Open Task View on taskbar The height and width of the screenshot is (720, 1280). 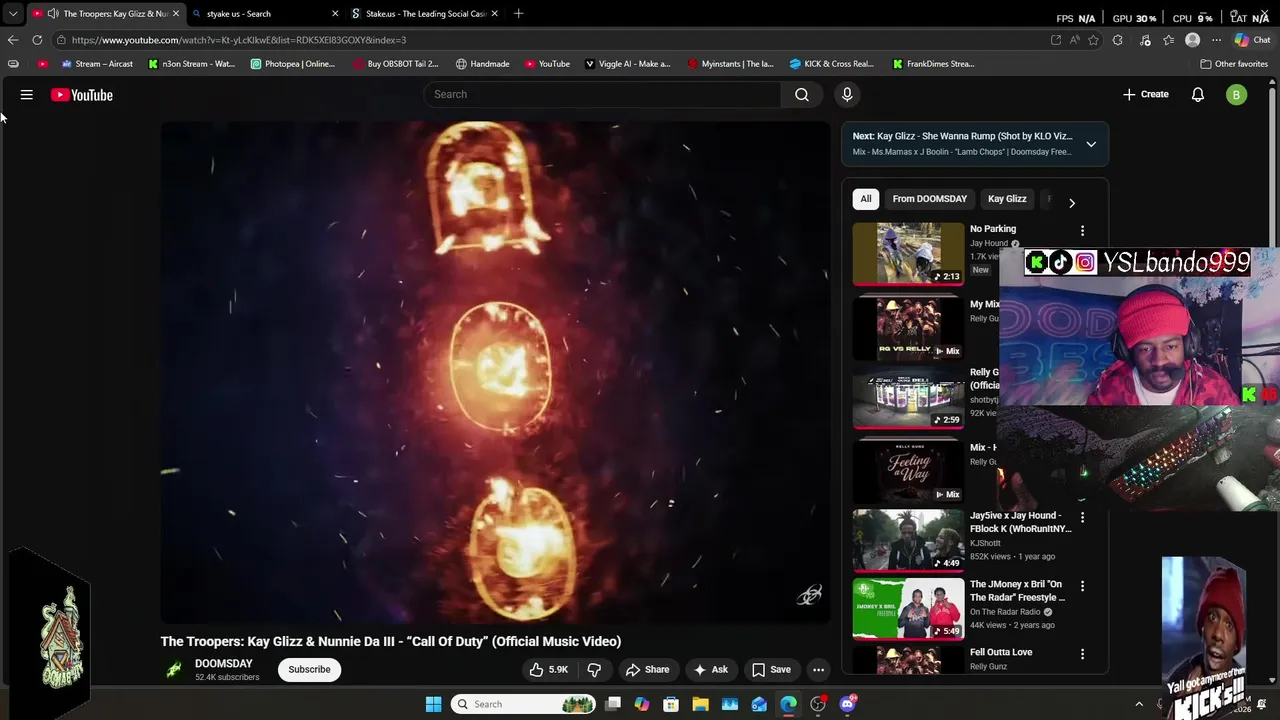pyautogui.click(x=613, y=704)
